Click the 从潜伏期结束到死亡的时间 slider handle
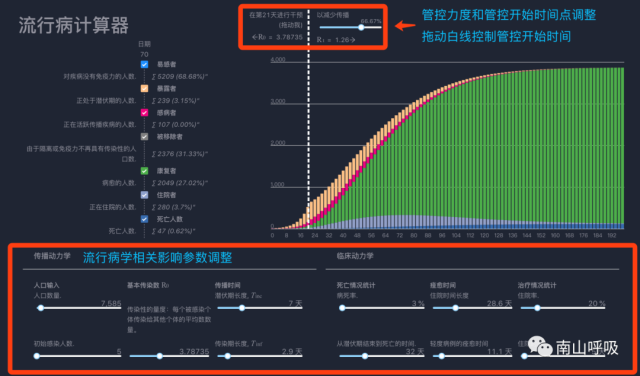Image resolution: width=640 pixels, height=376 pixels. click(x=364, y=356)
